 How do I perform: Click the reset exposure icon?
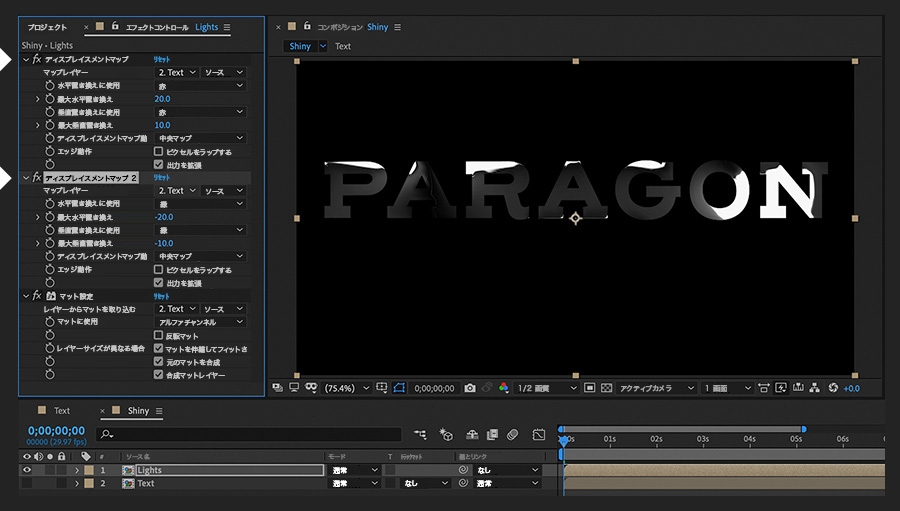pyautogui.click(x=833, y=388)
